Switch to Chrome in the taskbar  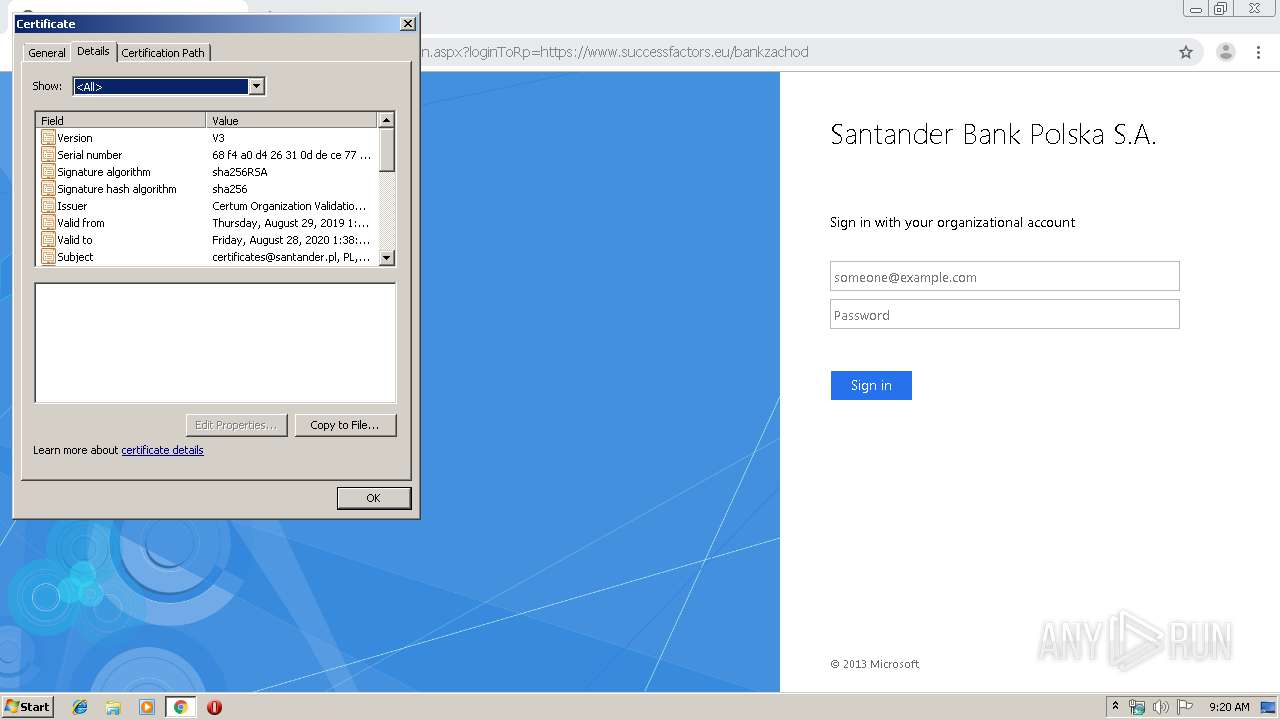(180, 707)
